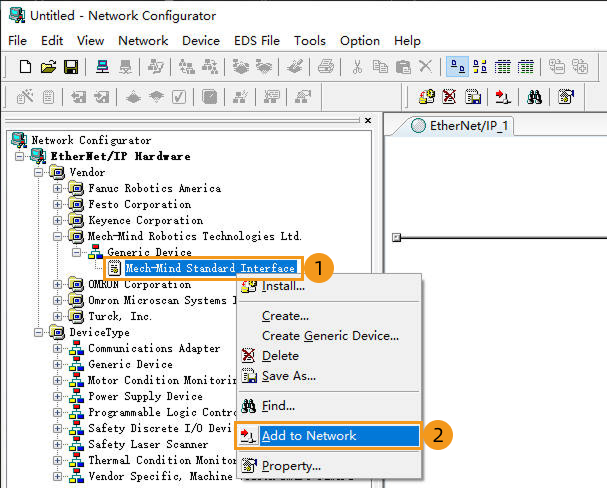Viewport: 607px width, 488px height.
Task: Click the Install EDS toolbar icon
Action: [x=427, y=96]
